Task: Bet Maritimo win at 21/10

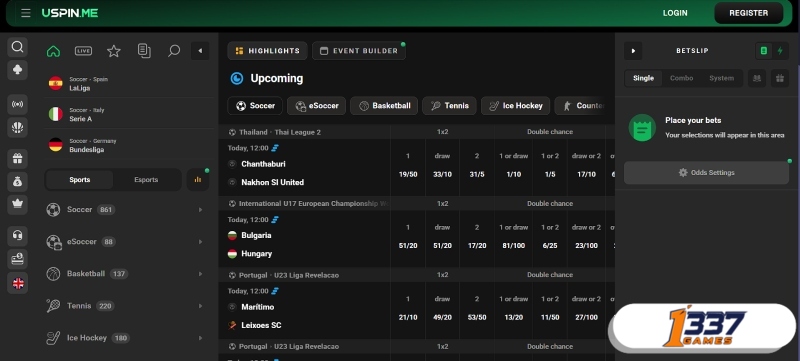Action: 408,310
